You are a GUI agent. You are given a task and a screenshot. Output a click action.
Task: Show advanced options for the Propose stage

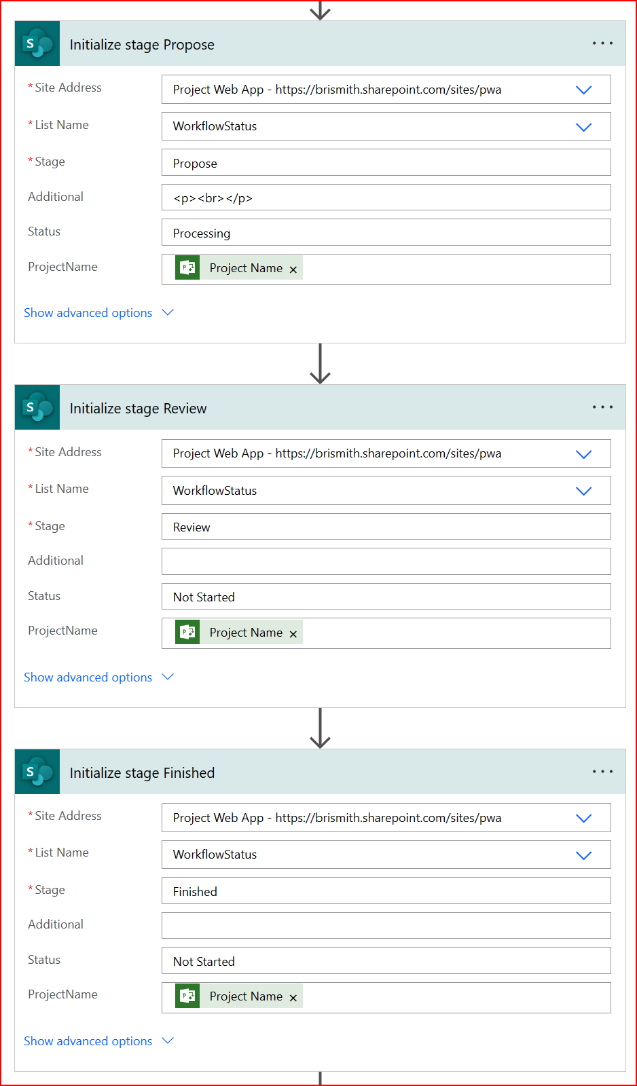point(98,313)
